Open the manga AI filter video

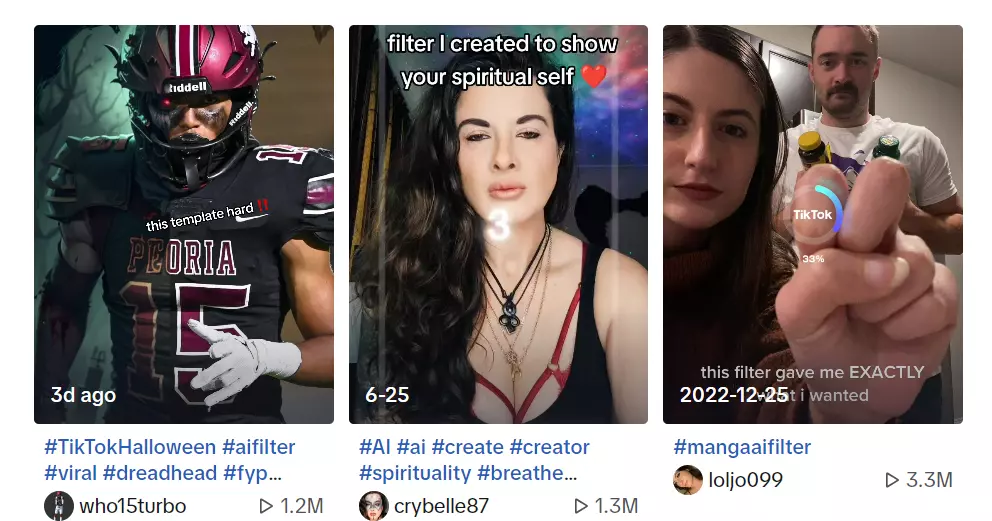813,224
